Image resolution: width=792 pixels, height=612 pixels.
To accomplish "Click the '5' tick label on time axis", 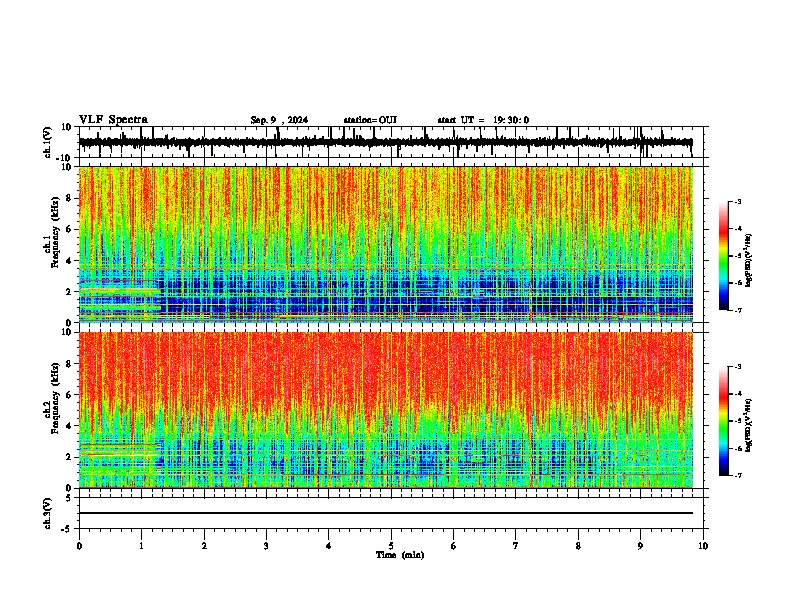I will (x=391, y=546).
